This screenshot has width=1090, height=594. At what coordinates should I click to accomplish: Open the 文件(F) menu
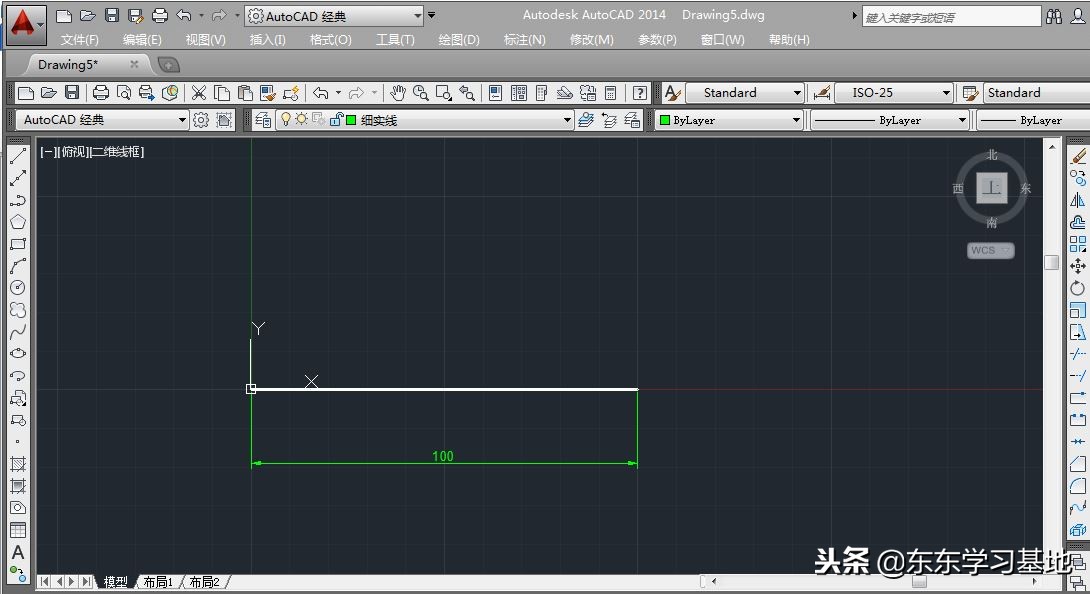click(x=79, y=40)
